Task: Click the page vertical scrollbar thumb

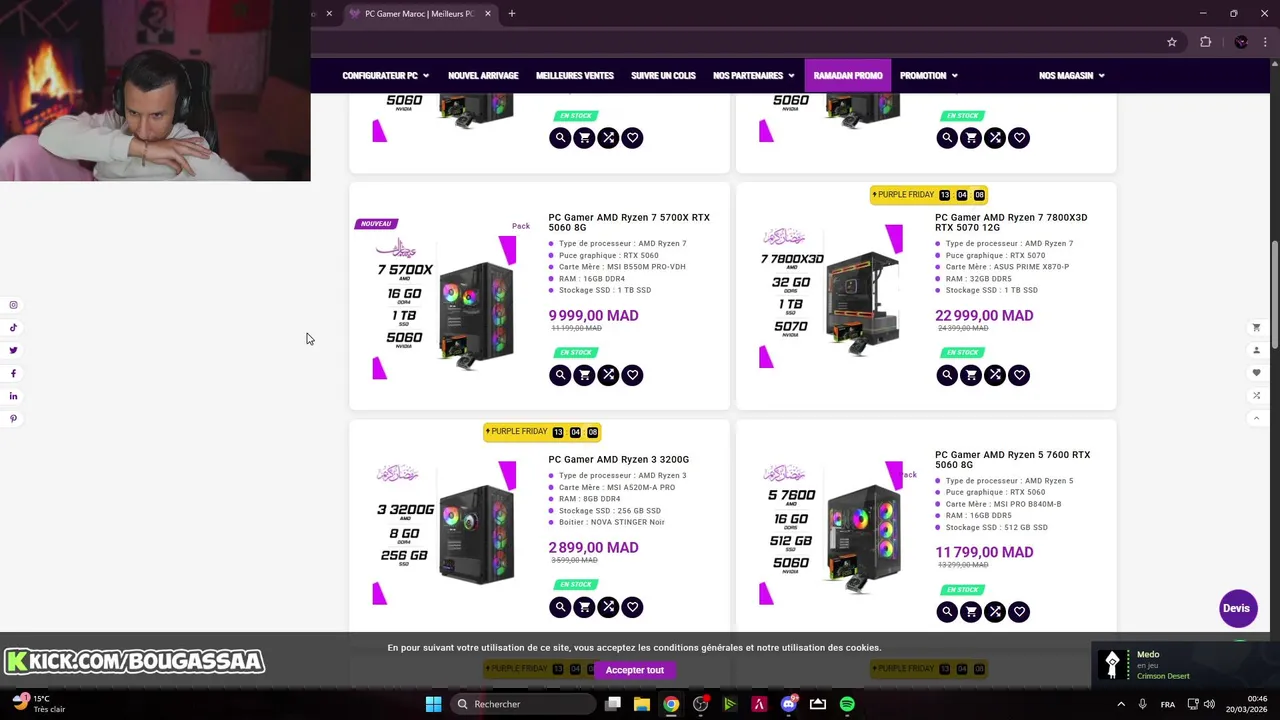Action: [x=1274, y=295]
